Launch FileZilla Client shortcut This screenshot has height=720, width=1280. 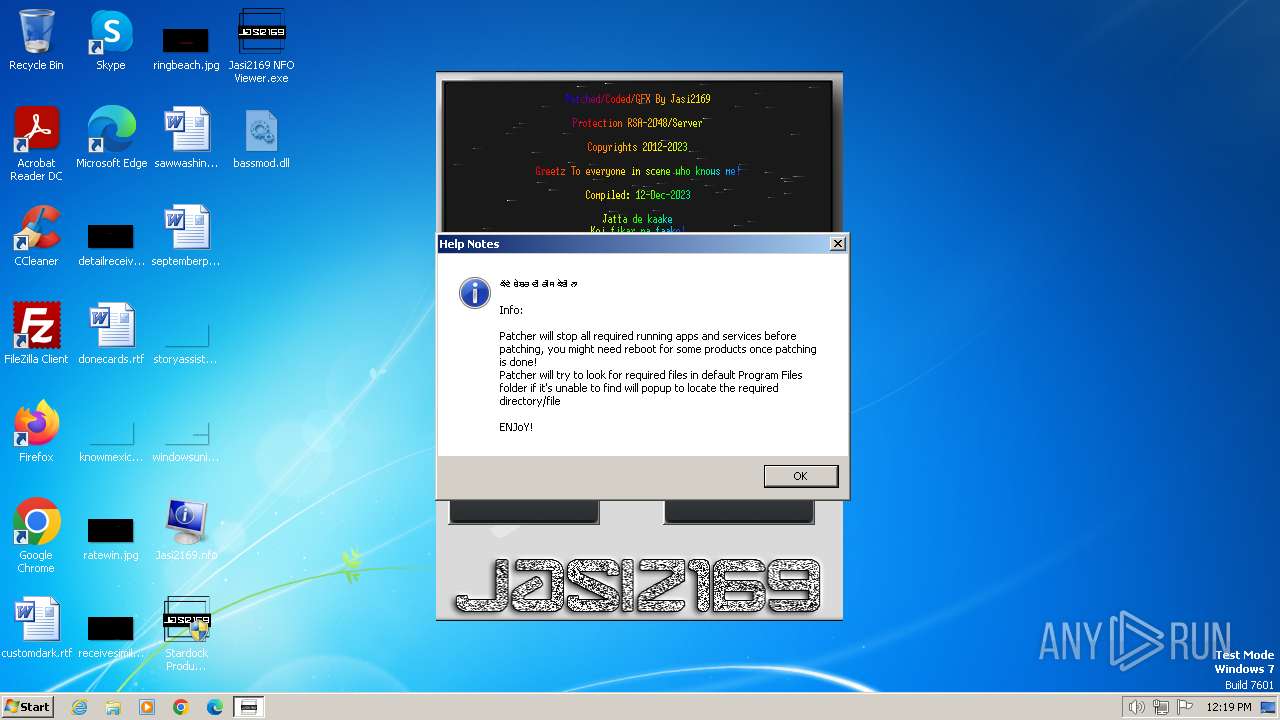36,334
